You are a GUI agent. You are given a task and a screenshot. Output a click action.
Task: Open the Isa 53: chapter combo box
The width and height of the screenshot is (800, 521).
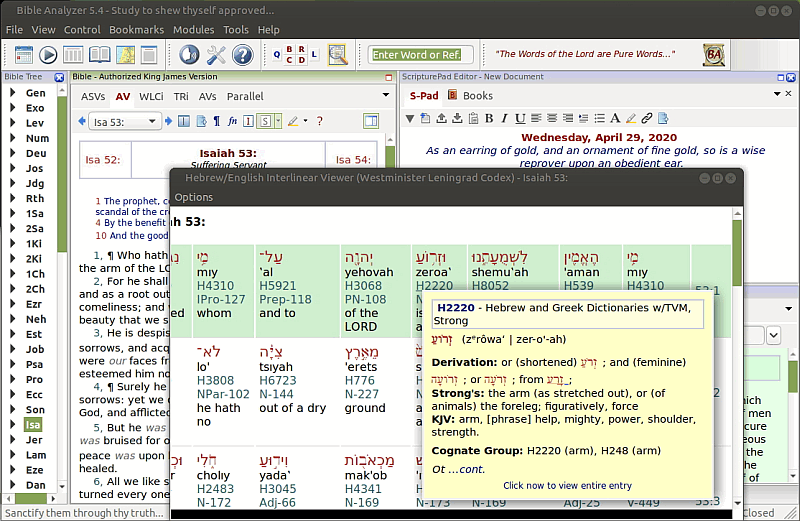(x=125, y=121)
